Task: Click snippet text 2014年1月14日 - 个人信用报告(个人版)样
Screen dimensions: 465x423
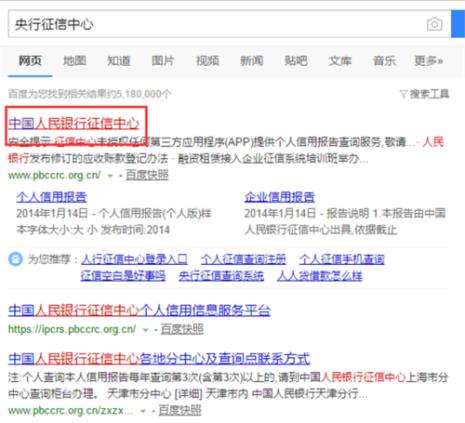Action: (114, 213)
